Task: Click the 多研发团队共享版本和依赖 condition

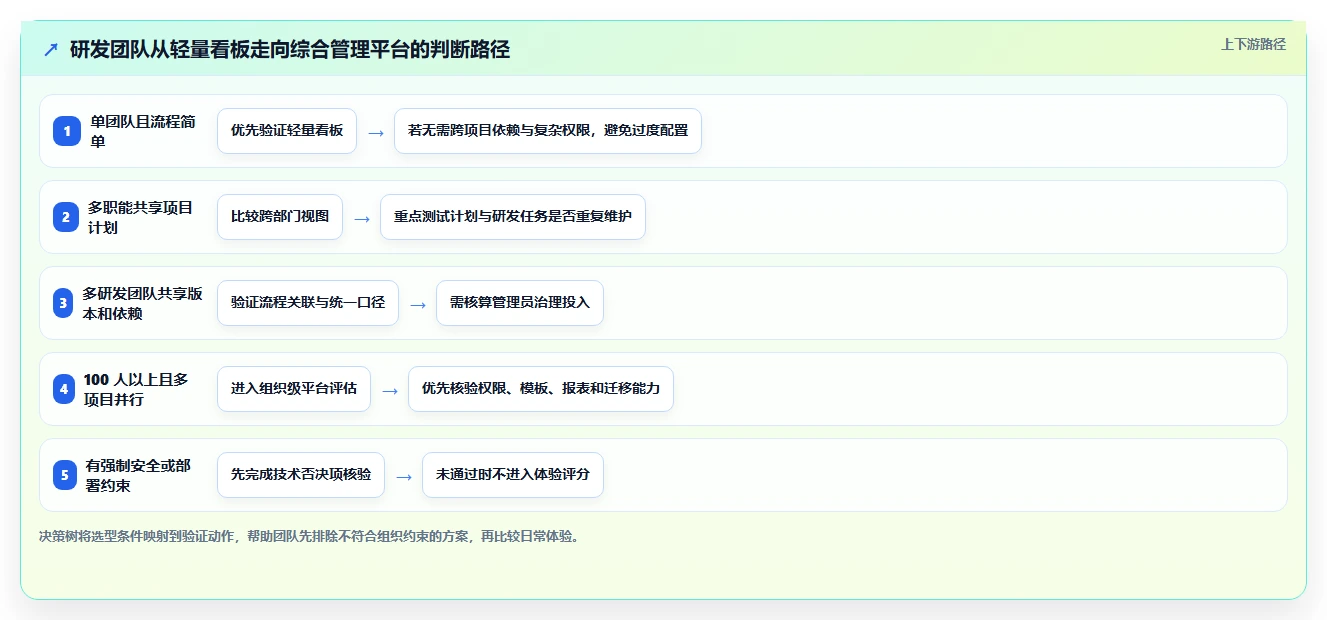Action: pyautogui.click(x=142, y=303)
